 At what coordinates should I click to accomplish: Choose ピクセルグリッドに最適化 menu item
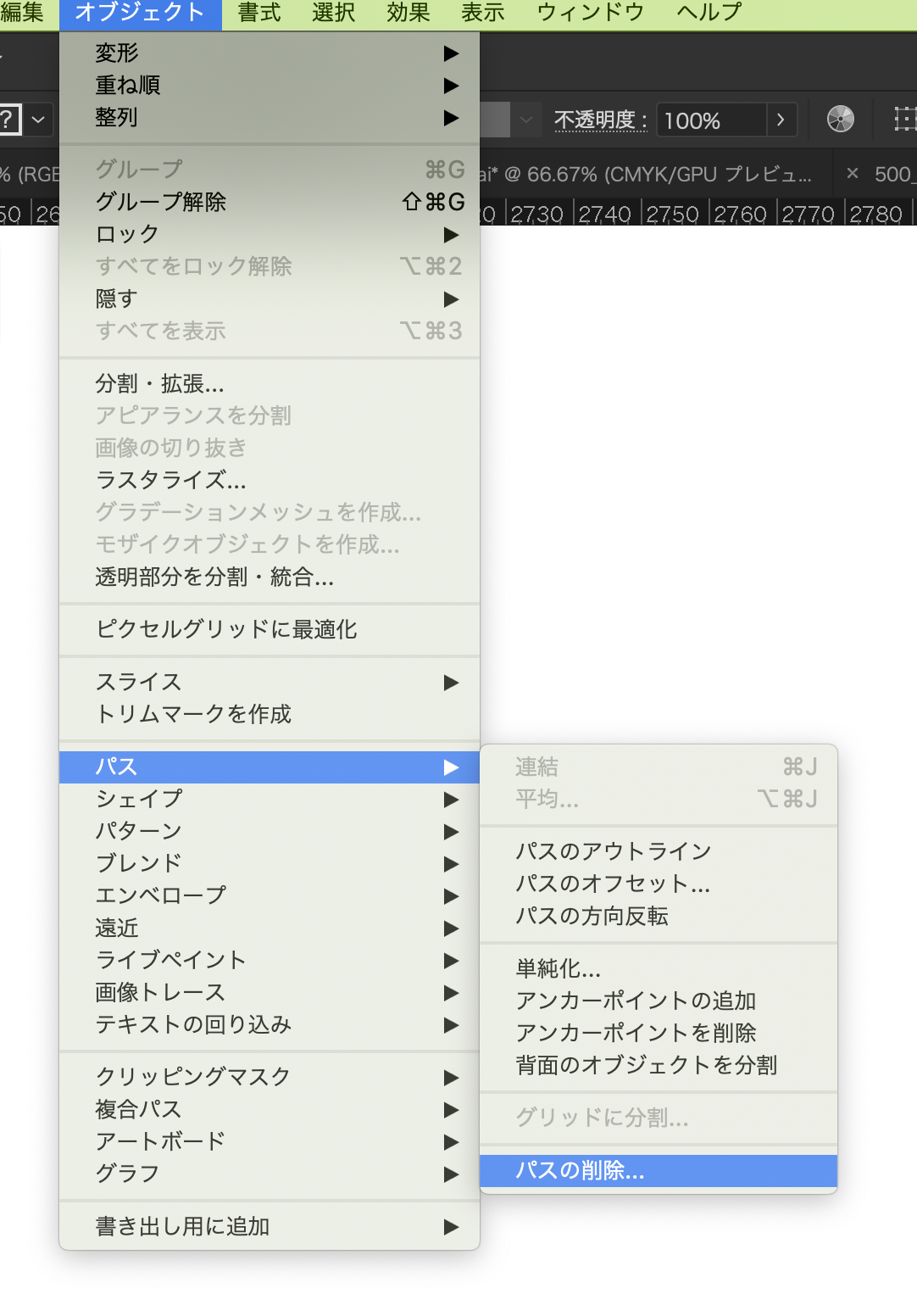tap(270, 630)
